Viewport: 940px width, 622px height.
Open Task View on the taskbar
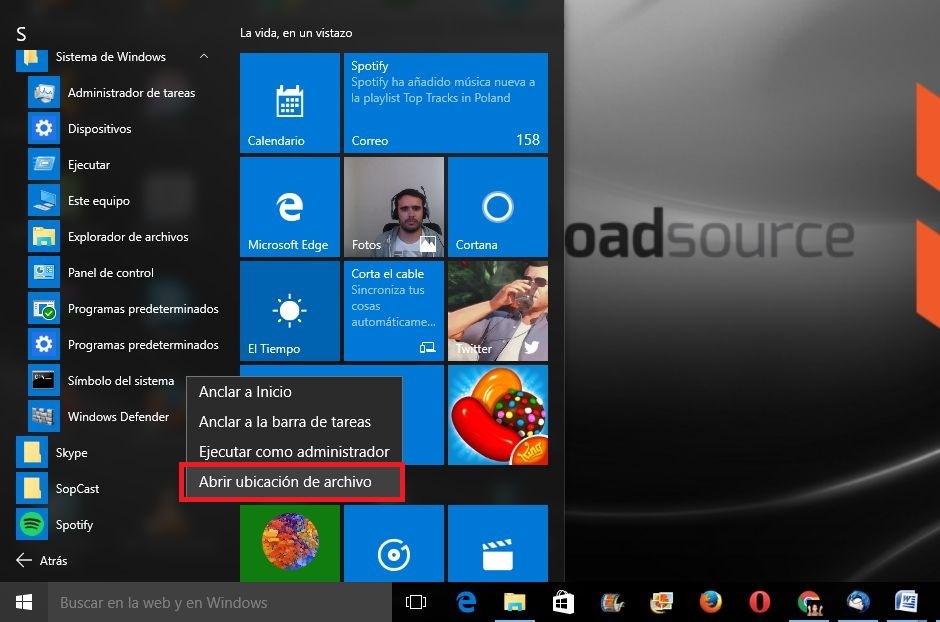(415, 602)
